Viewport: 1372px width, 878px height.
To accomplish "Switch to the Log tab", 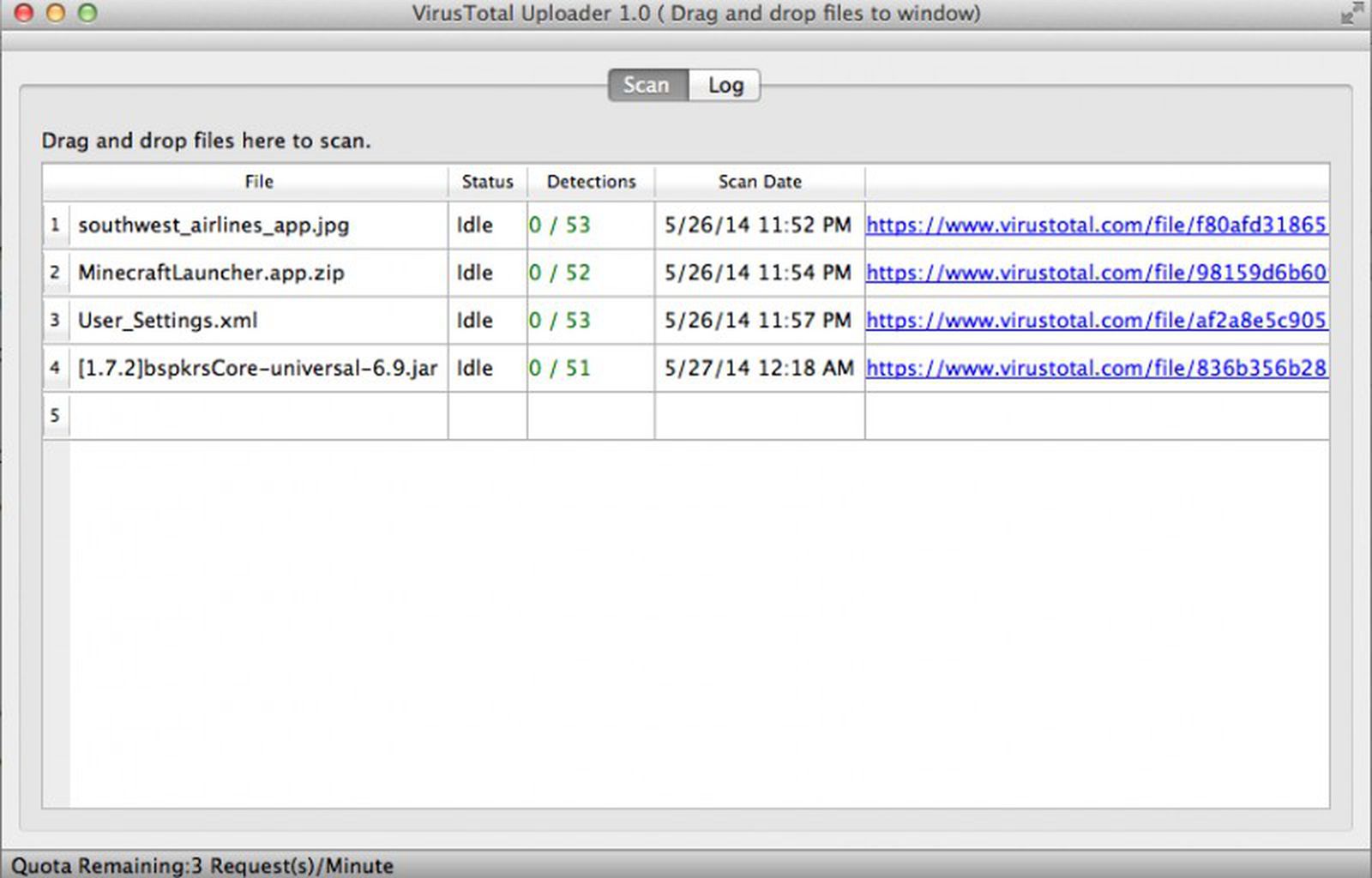I will coord(724,85).
